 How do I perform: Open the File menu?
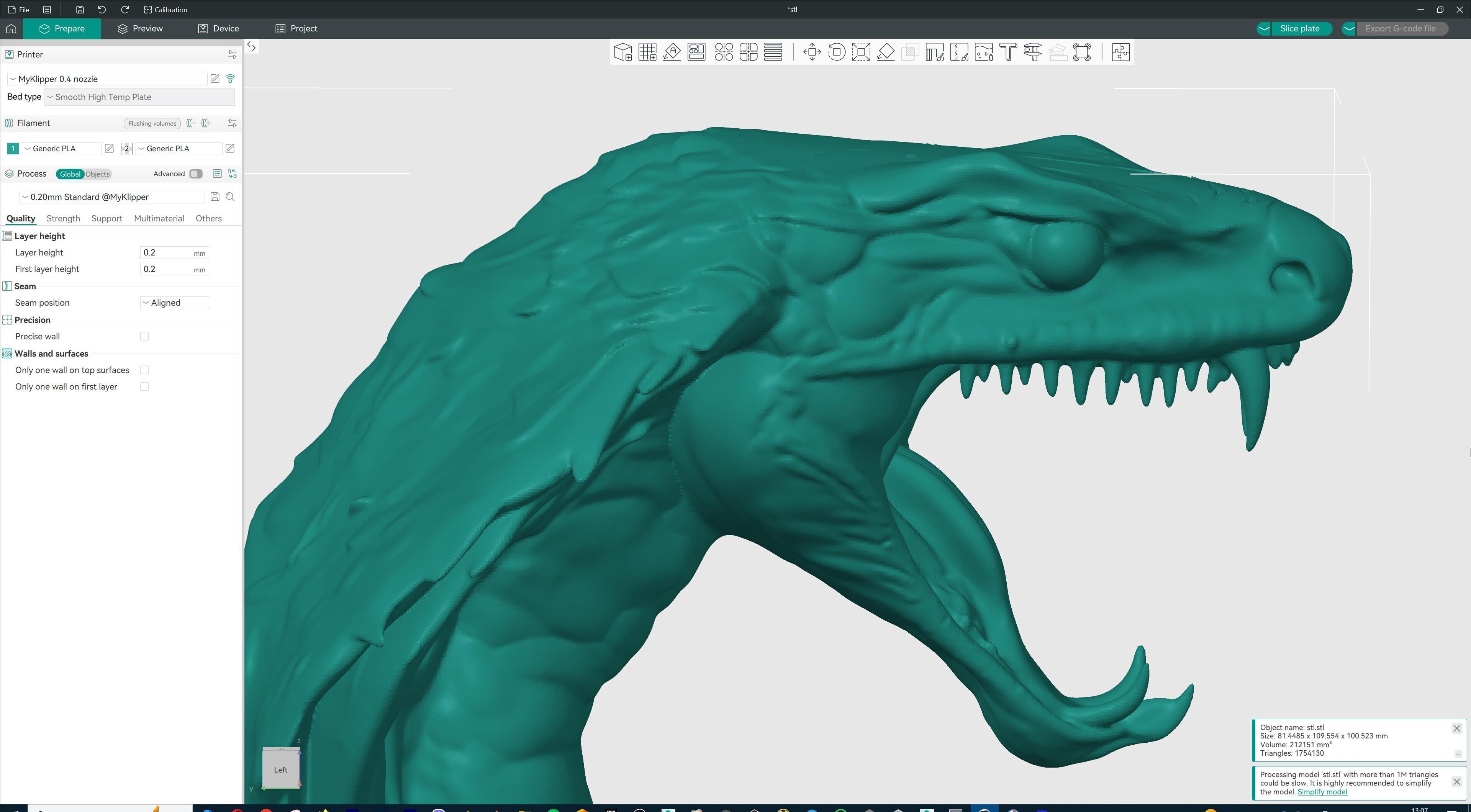(19, 10)
